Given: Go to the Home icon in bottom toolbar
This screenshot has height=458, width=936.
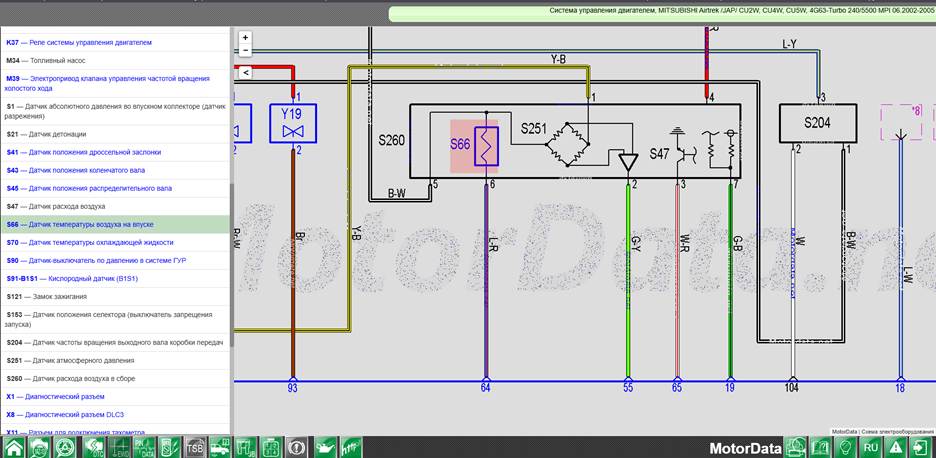Looking at the screenshot, I should (x=14, y=447).
